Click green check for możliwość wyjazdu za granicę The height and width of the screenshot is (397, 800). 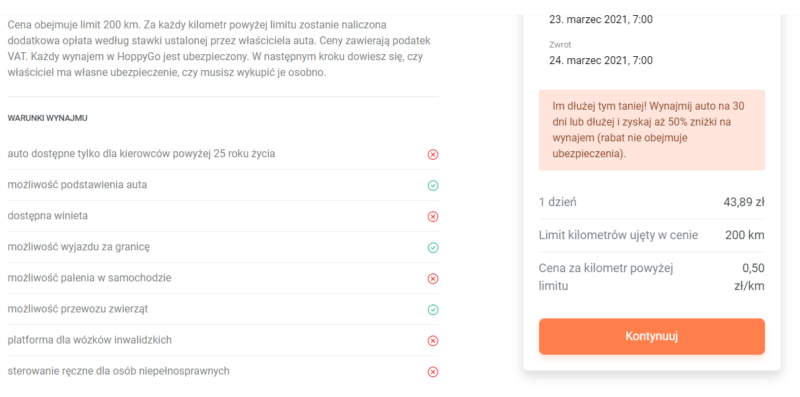433,248
